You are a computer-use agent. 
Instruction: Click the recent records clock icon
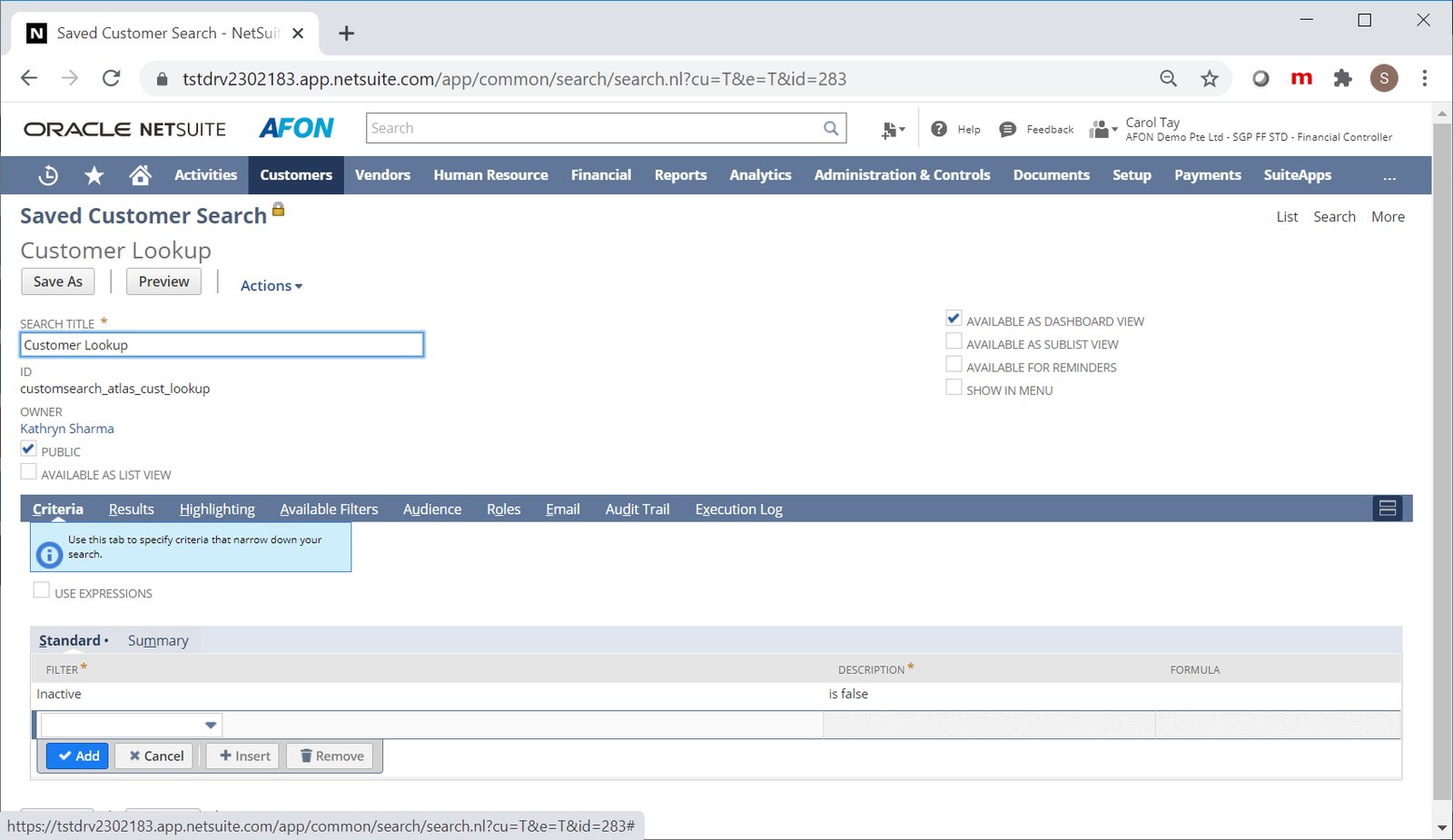tap(47, 174)
